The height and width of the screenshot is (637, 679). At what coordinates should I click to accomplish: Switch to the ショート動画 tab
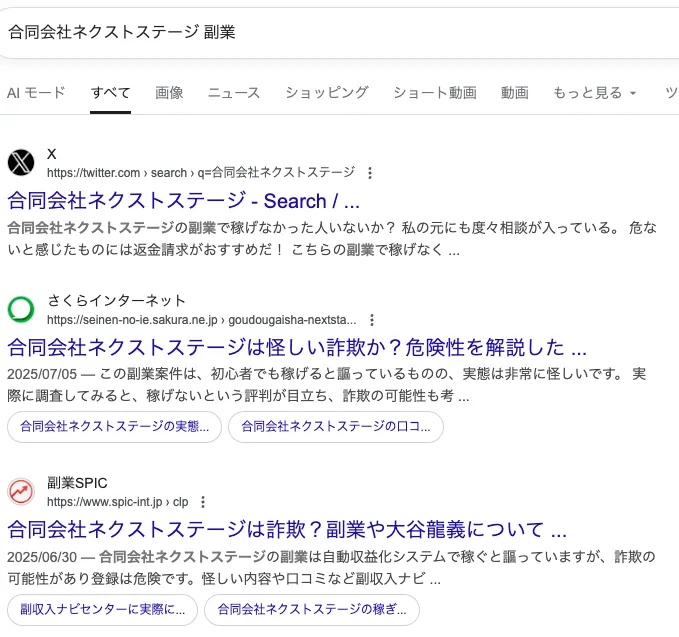tap(435, 93)
